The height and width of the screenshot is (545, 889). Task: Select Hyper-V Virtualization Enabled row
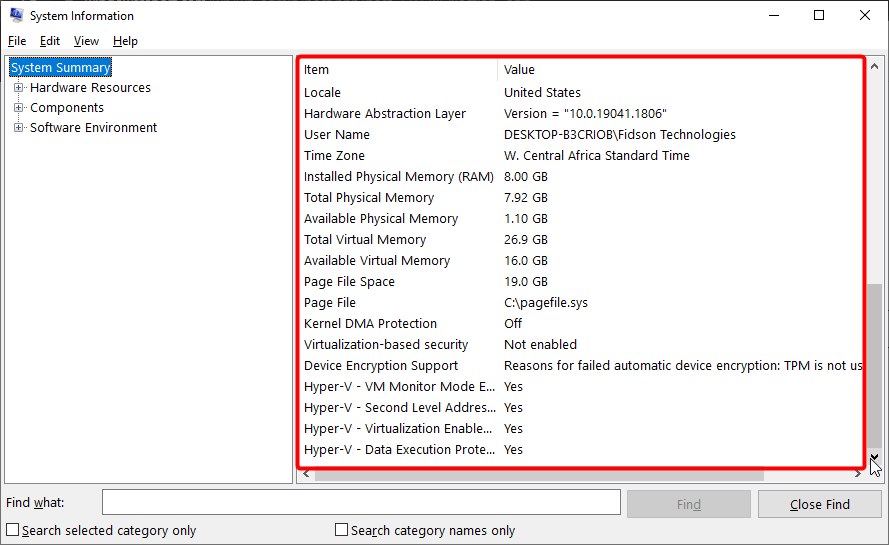click(581, 428)
